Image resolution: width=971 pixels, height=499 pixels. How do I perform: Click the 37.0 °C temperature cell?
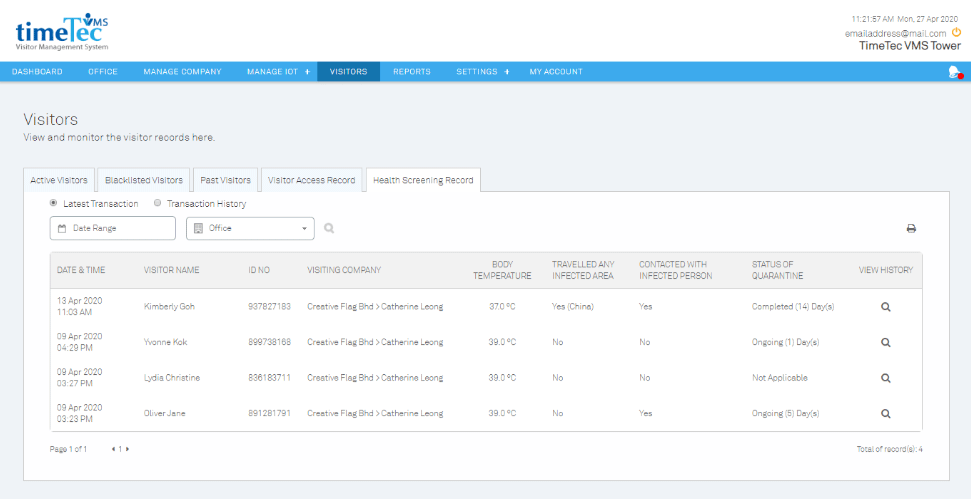pyautogui.click(x=502, y=306)
